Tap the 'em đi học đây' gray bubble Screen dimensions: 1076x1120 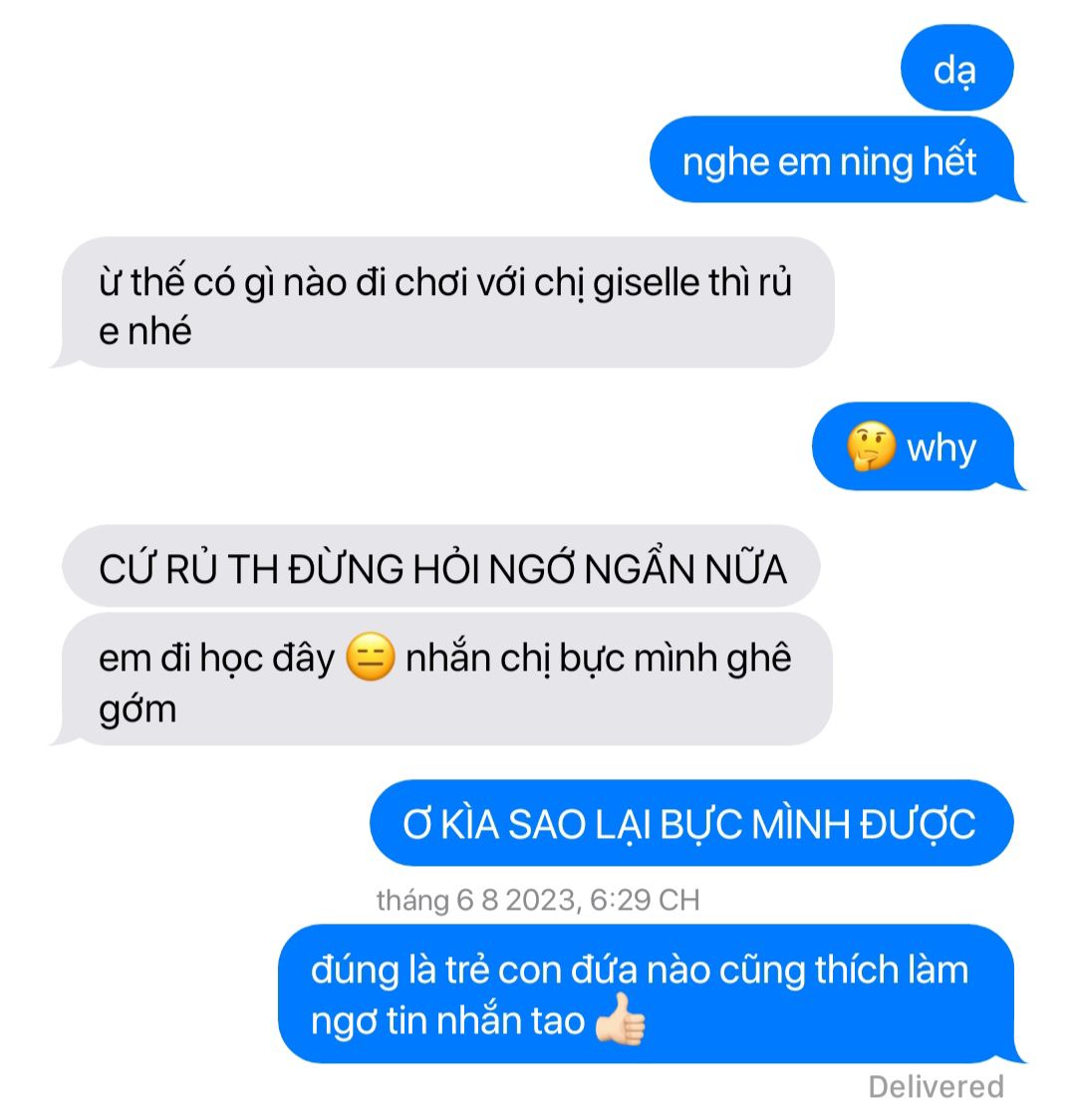click(442, 680)
